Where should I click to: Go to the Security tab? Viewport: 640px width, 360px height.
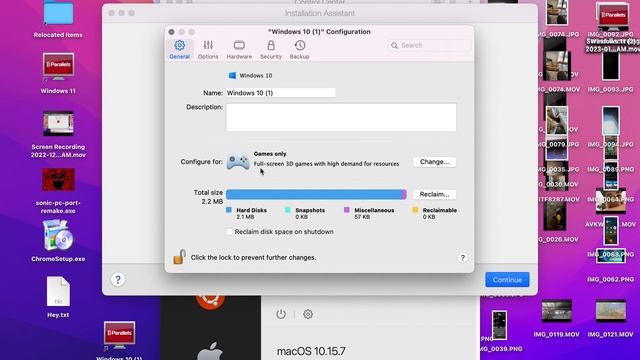click(271, 50)
